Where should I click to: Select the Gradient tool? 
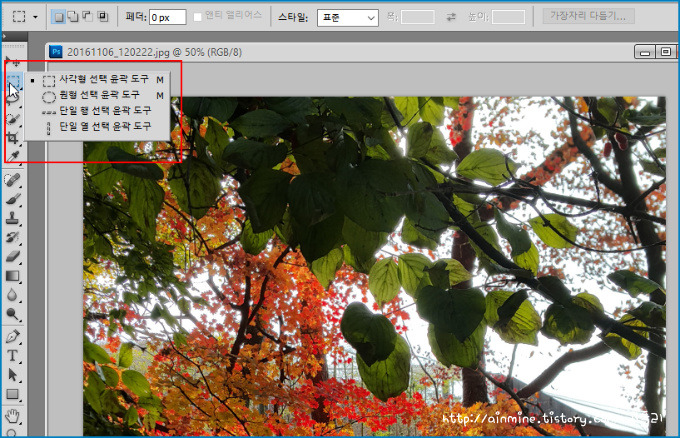click(13, 276)
